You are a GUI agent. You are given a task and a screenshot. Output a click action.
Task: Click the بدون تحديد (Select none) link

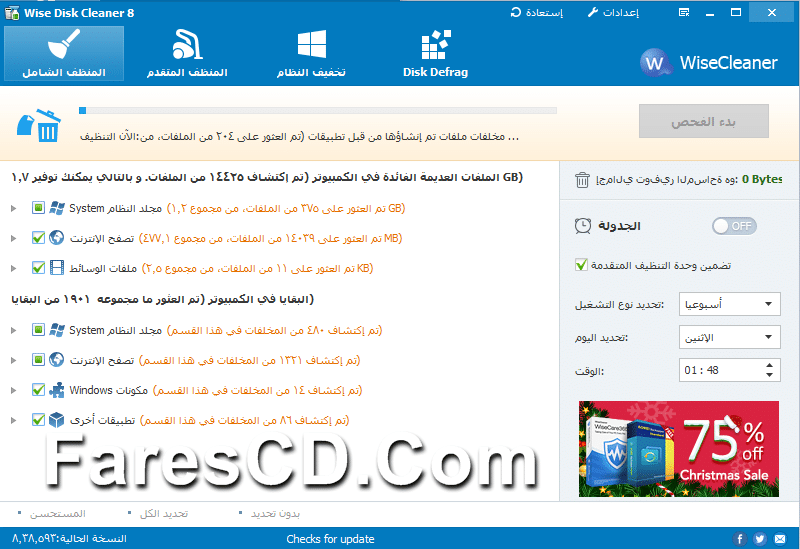tap(275, 514)
